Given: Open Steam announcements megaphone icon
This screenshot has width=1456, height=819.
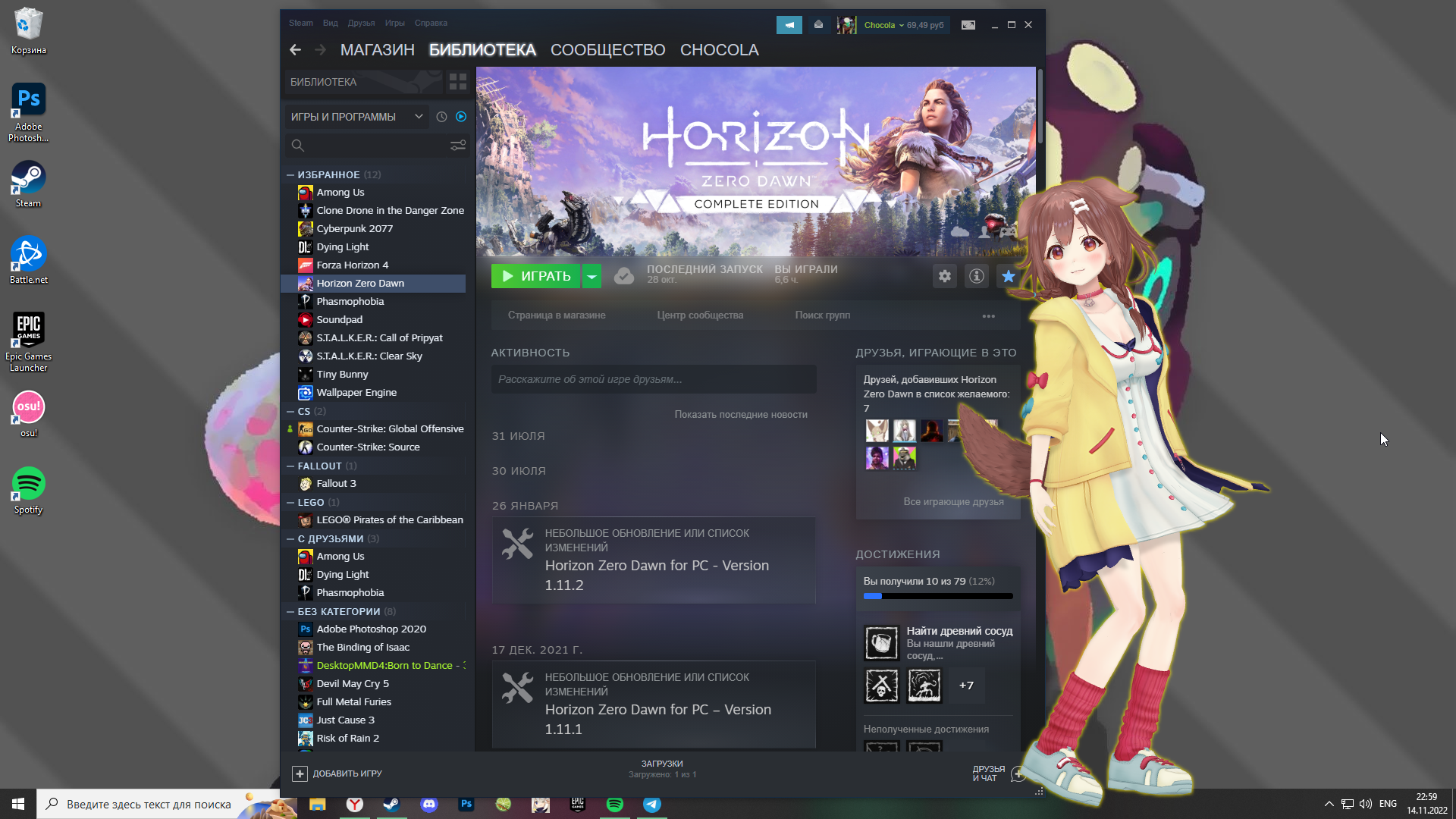Looking at the screenshot, I should 789,25.
